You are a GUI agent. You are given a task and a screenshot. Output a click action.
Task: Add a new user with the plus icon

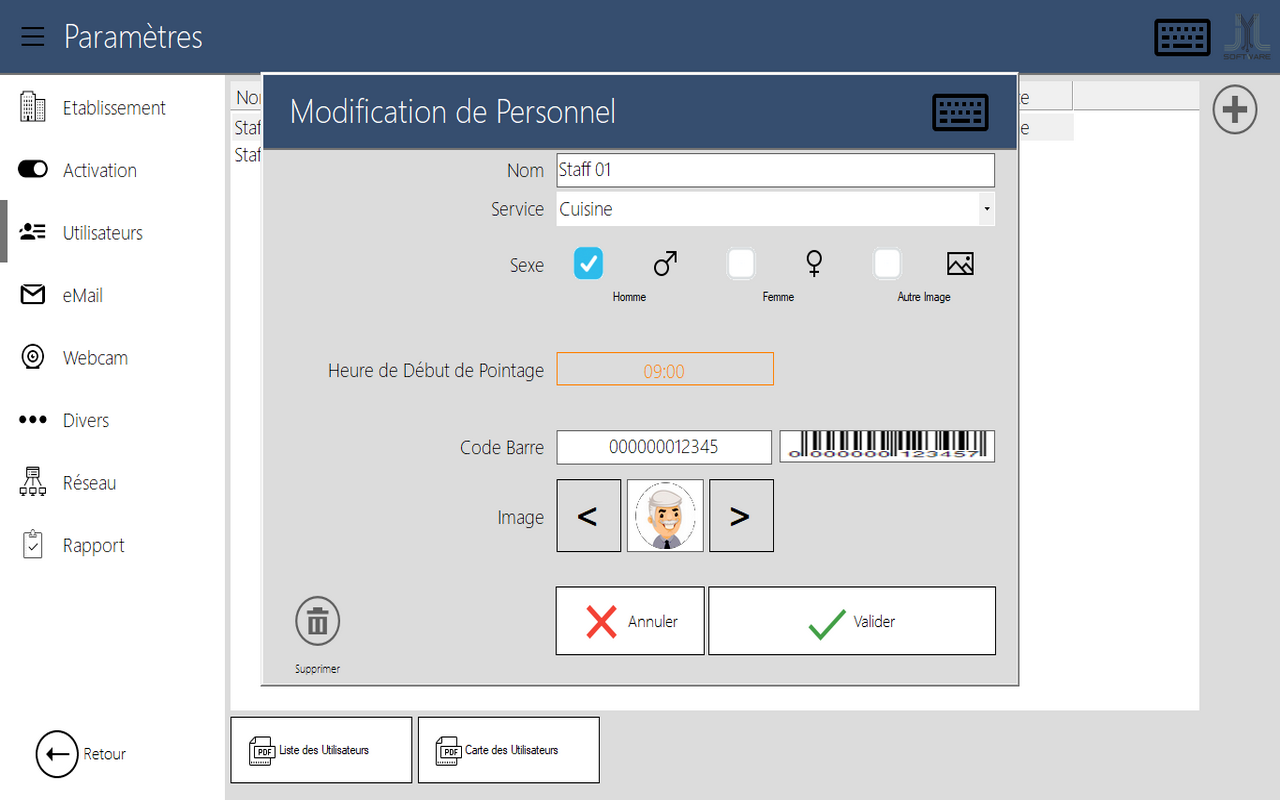[1235, 109]
